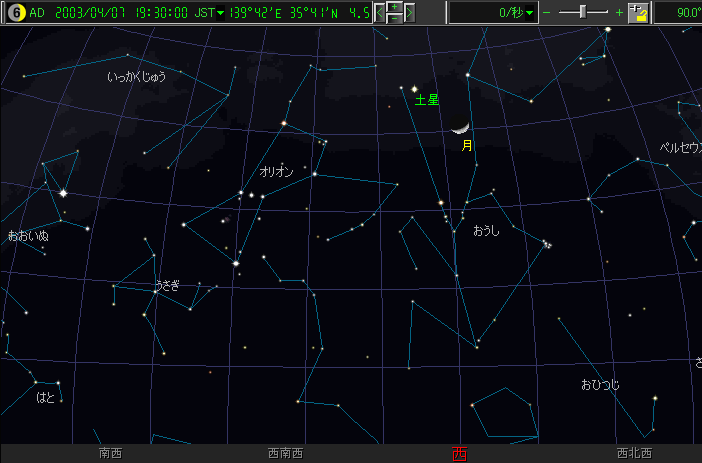Toggle the yellow lock icon
The height and width of the screenshot is (463, 702).
[x=638, y=13]
